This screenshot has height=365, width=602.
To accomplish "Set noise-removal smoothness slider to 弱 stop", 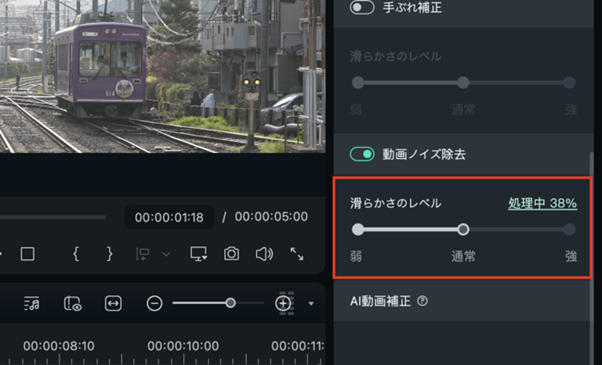I will point(358,230).
